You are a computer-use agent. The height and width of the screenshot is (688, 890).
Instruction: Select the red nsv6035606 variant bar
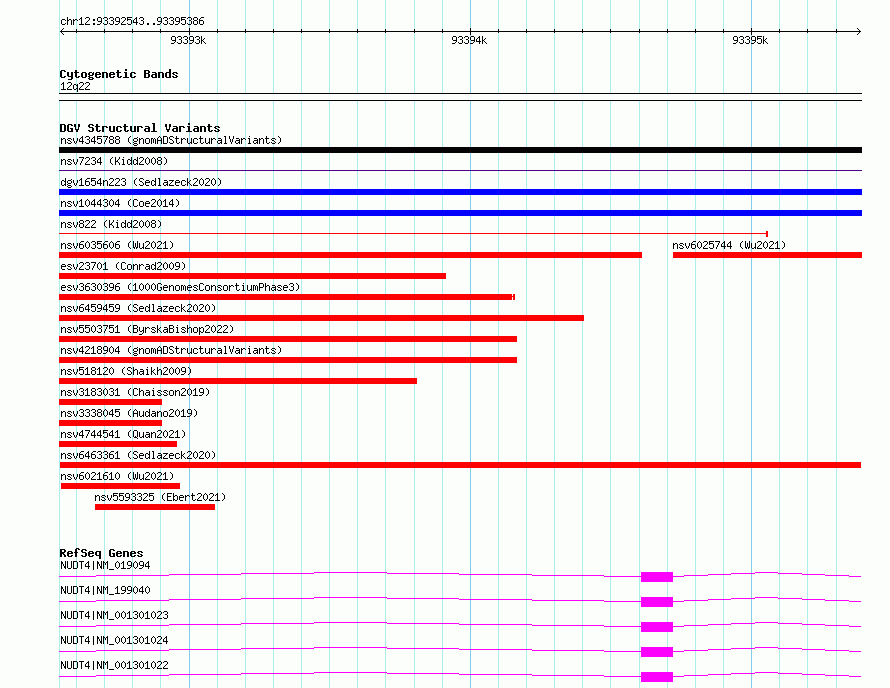pyautogui.click(x=350, y=255)
